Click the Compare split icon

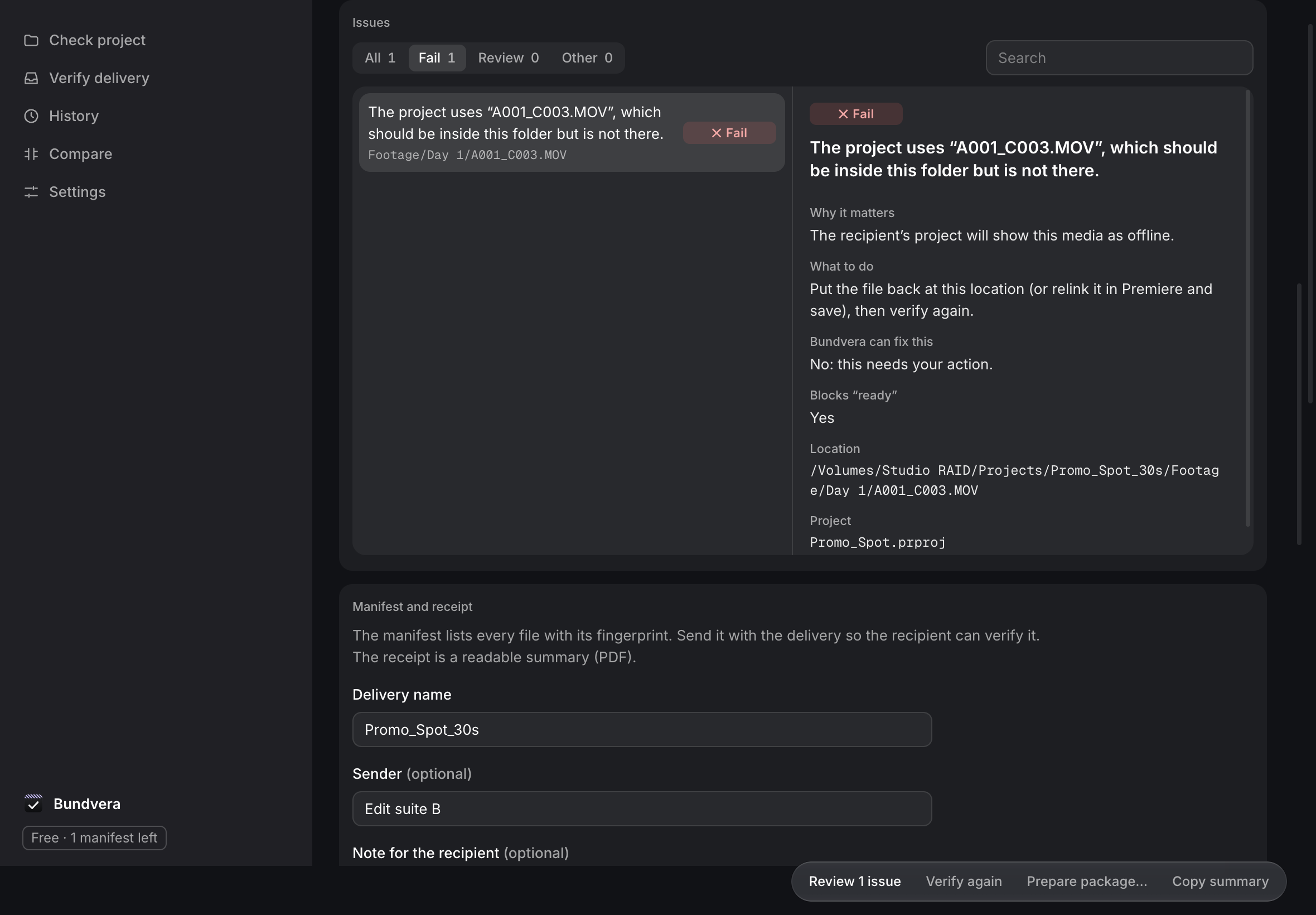(31, 153)
